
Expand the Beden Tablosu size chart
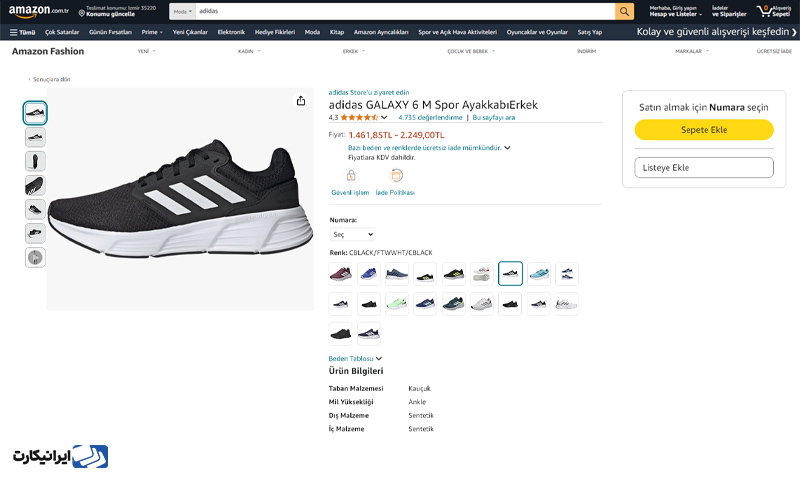pos(355,359)
